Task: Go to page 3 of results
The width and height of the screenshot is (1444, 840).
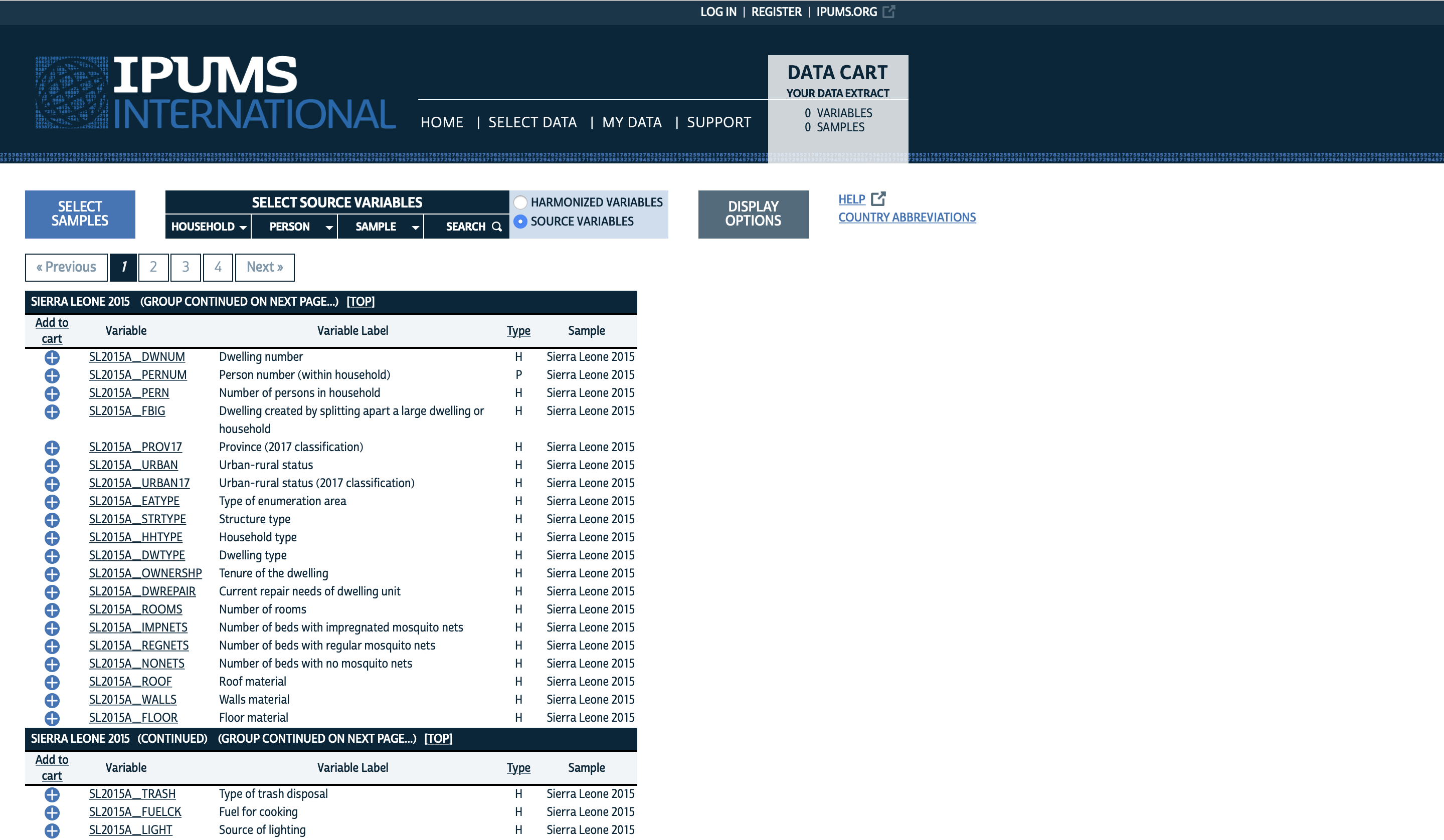Action: point(185,267)
